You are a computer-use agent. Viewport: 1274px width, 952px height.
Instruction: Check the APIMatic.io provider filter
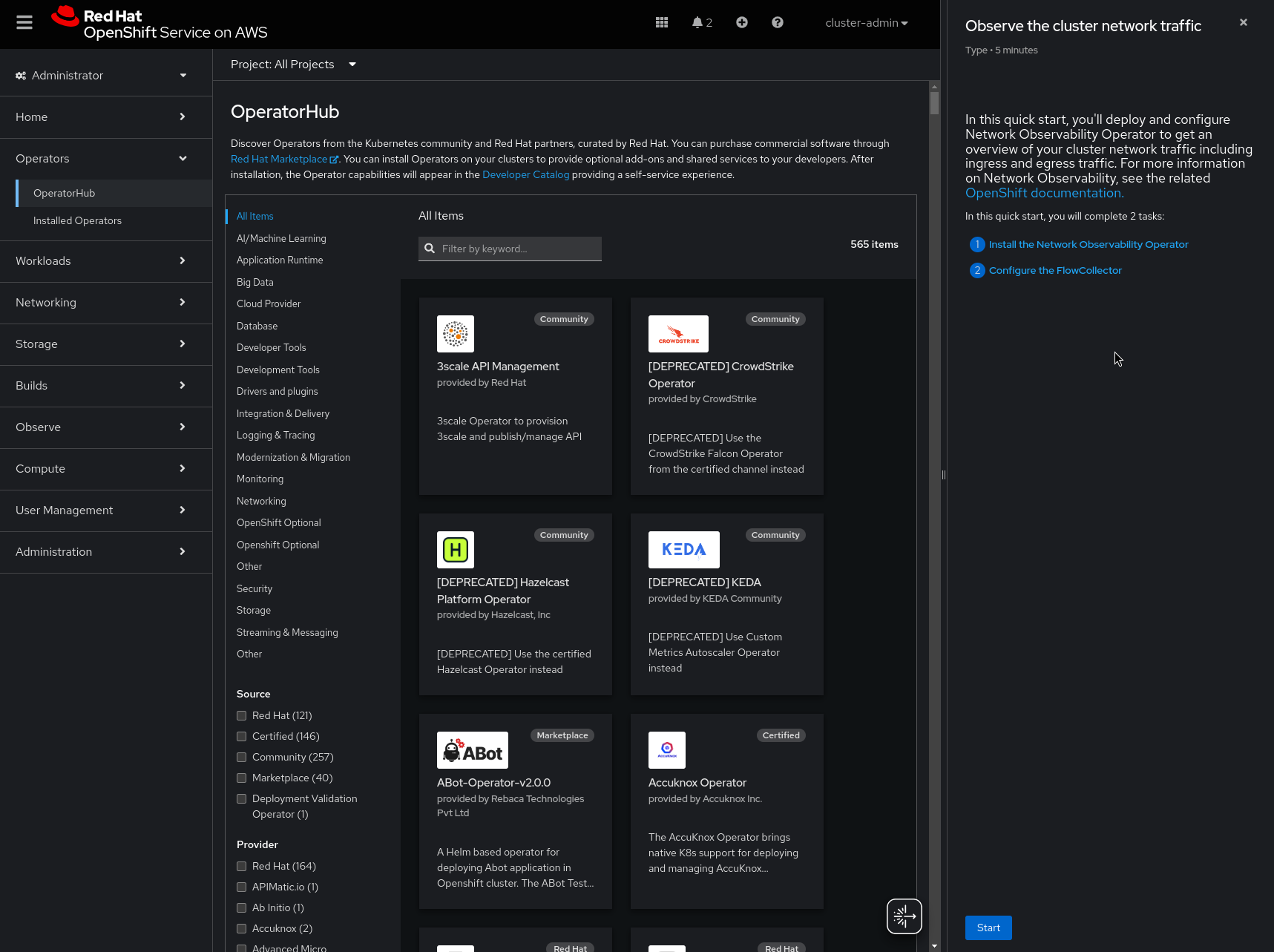(241, 887)
